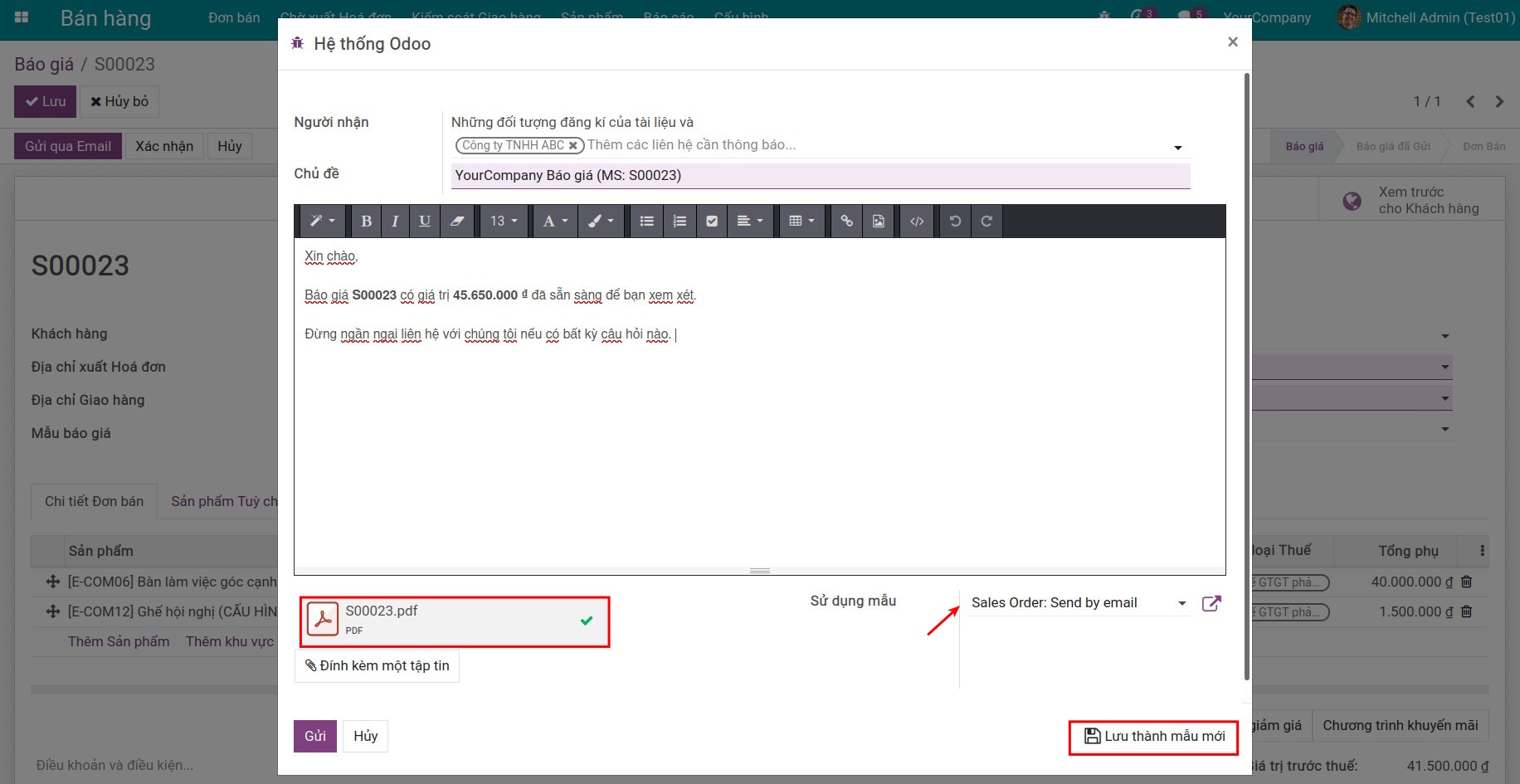
Task: Open the messages icon with badge 5
Action: click(x=1191, y=16)
